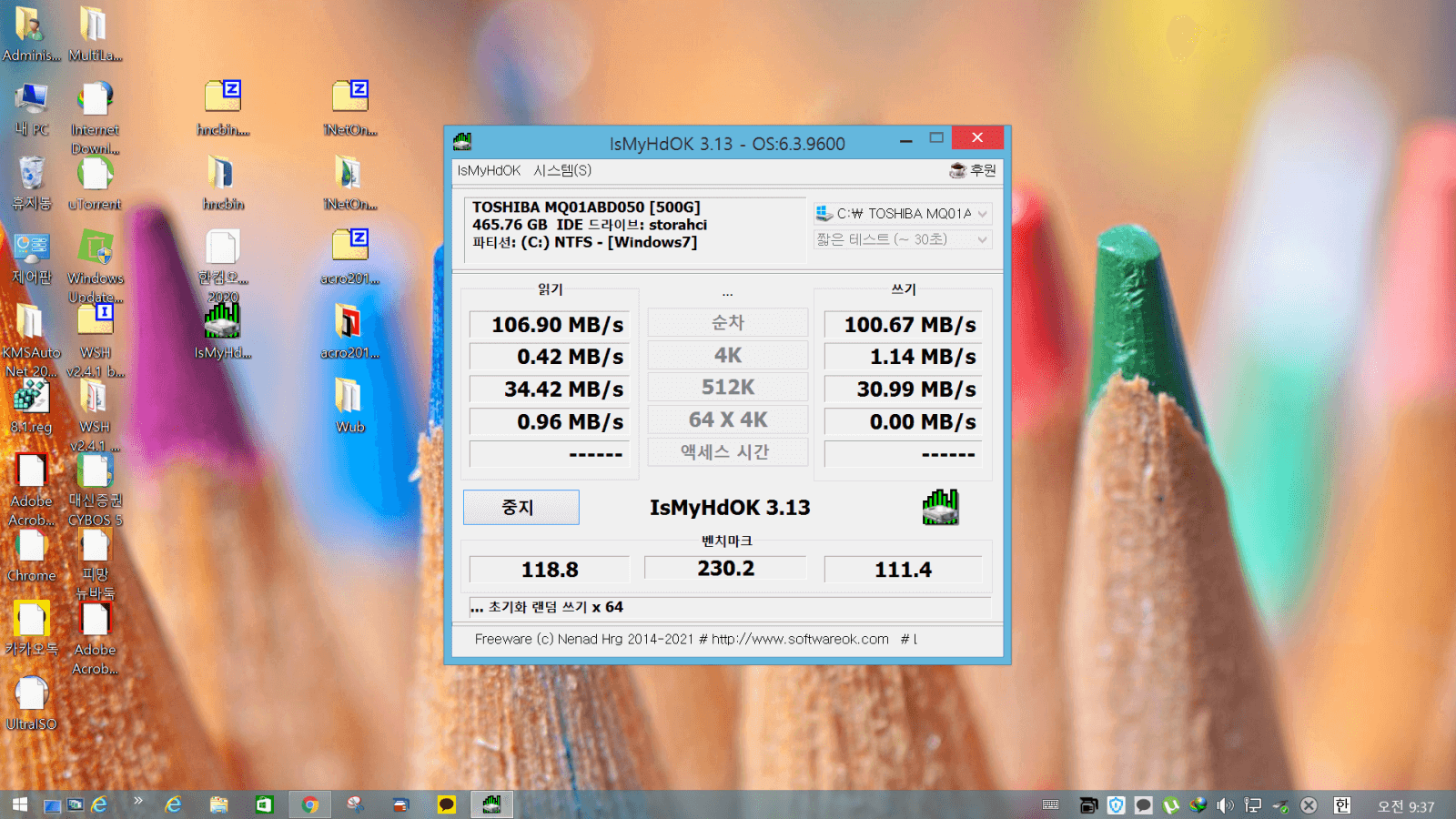The height and width of the screenshot is (819, 1456).
Task: Open the IsMyHdOK desktop shortcut
Action: pos(222,329)
